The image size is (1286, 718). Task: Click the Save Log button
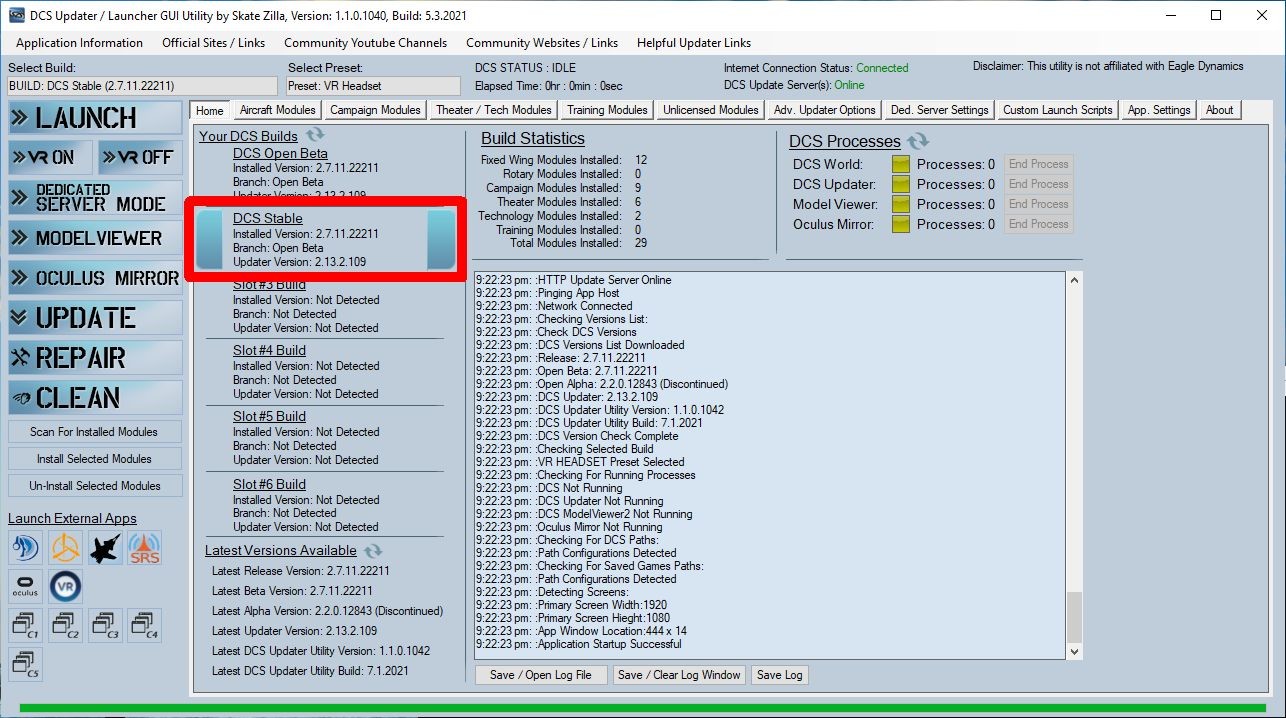coord(780,675)
